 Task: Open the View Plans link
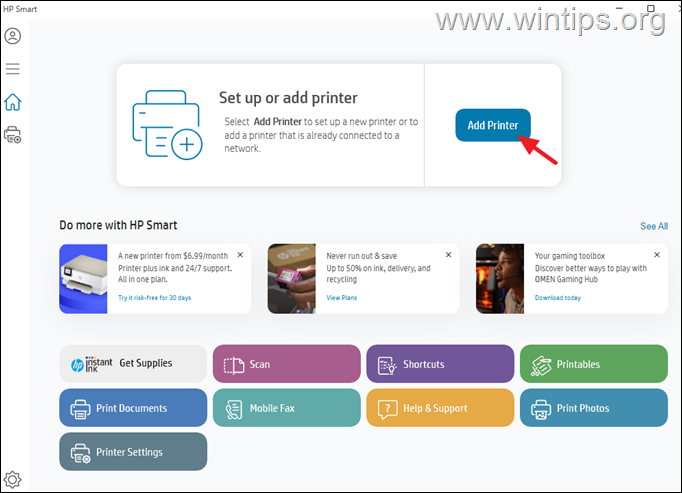pyautogui.click(x=341, y=298)
